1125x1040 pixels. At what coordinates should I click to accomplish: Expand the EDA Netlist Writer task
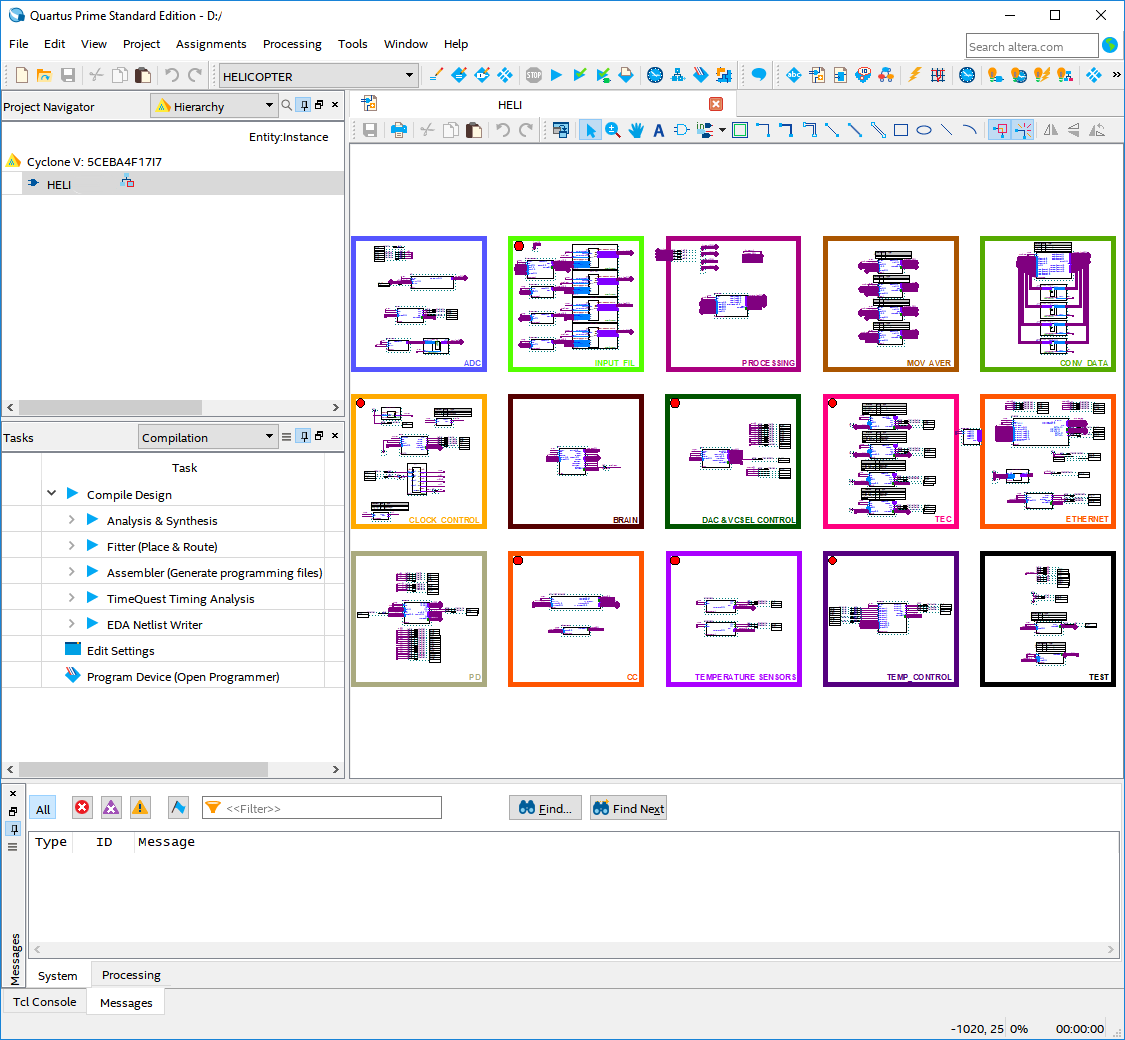pyautogui.click(x=72, y=623)
